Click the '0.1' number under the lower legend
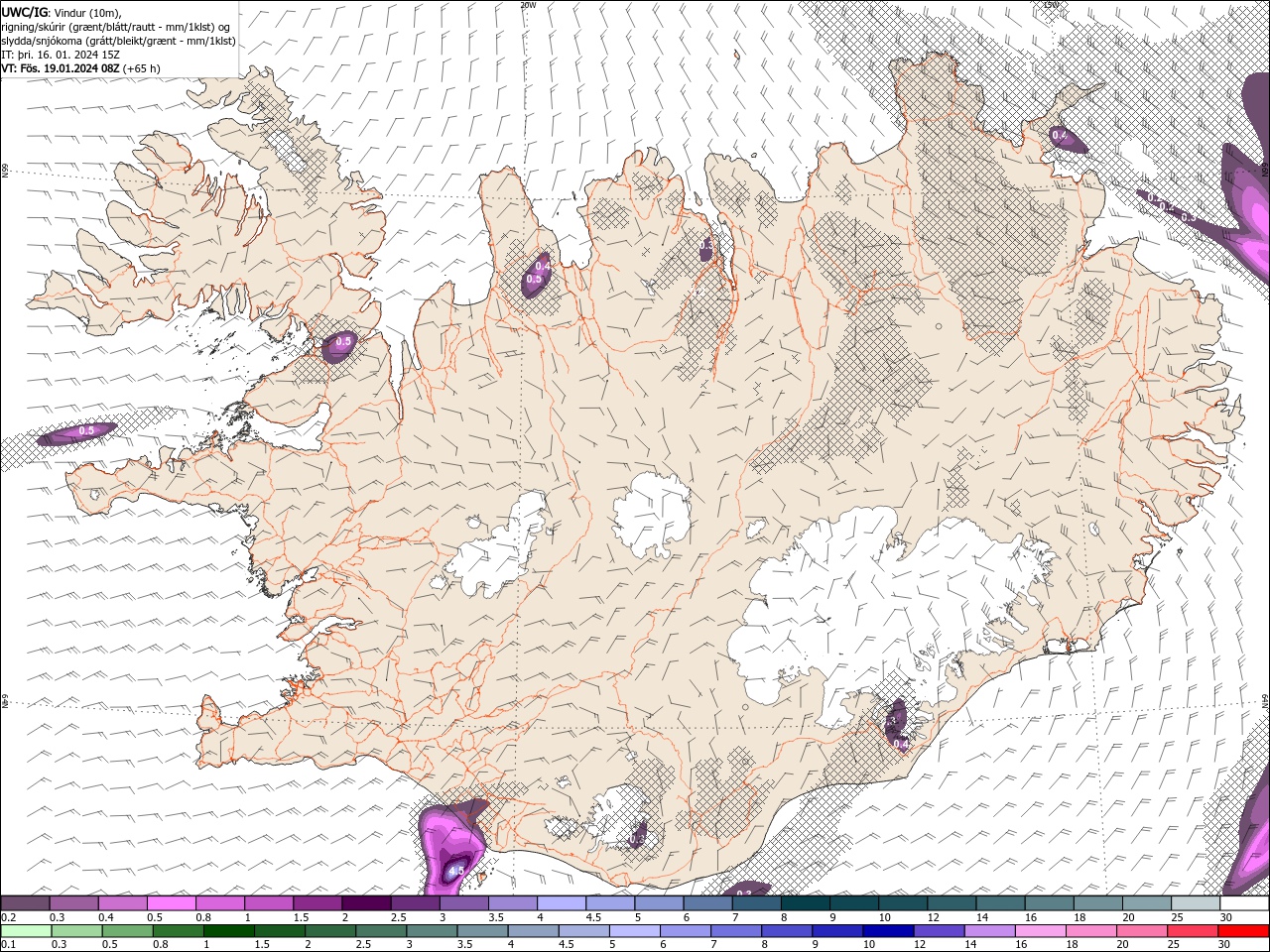1270x952 pixels. pyautogui.click(x=8, y=944)
